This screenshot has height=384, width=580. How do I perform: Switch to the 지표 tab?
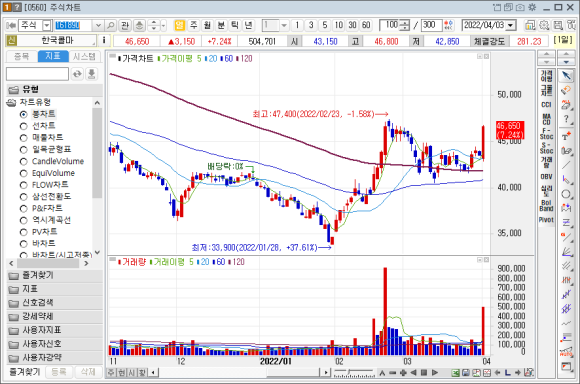click(53, 56)
